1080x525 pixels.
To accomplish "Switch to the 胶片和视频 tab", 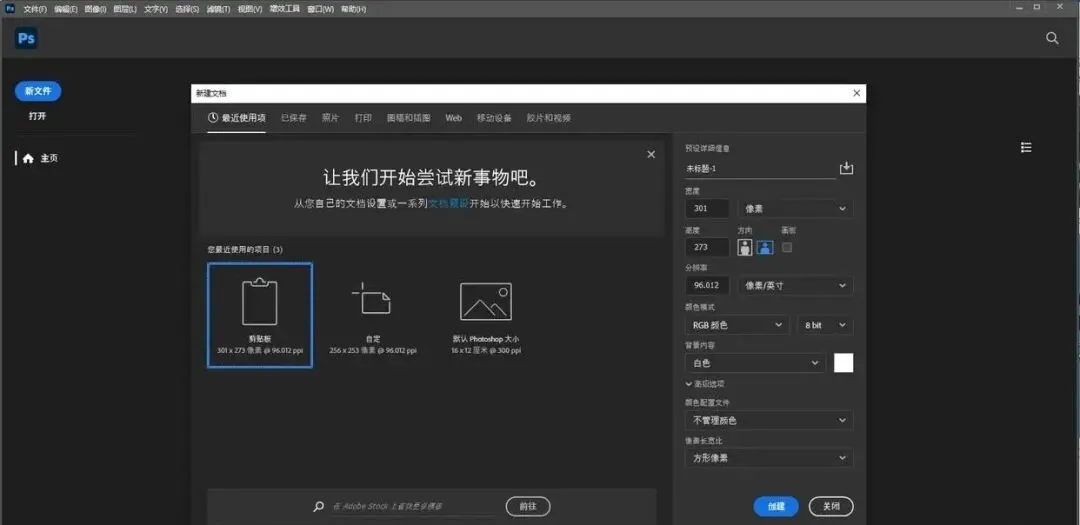I will (x=549, y=119).
